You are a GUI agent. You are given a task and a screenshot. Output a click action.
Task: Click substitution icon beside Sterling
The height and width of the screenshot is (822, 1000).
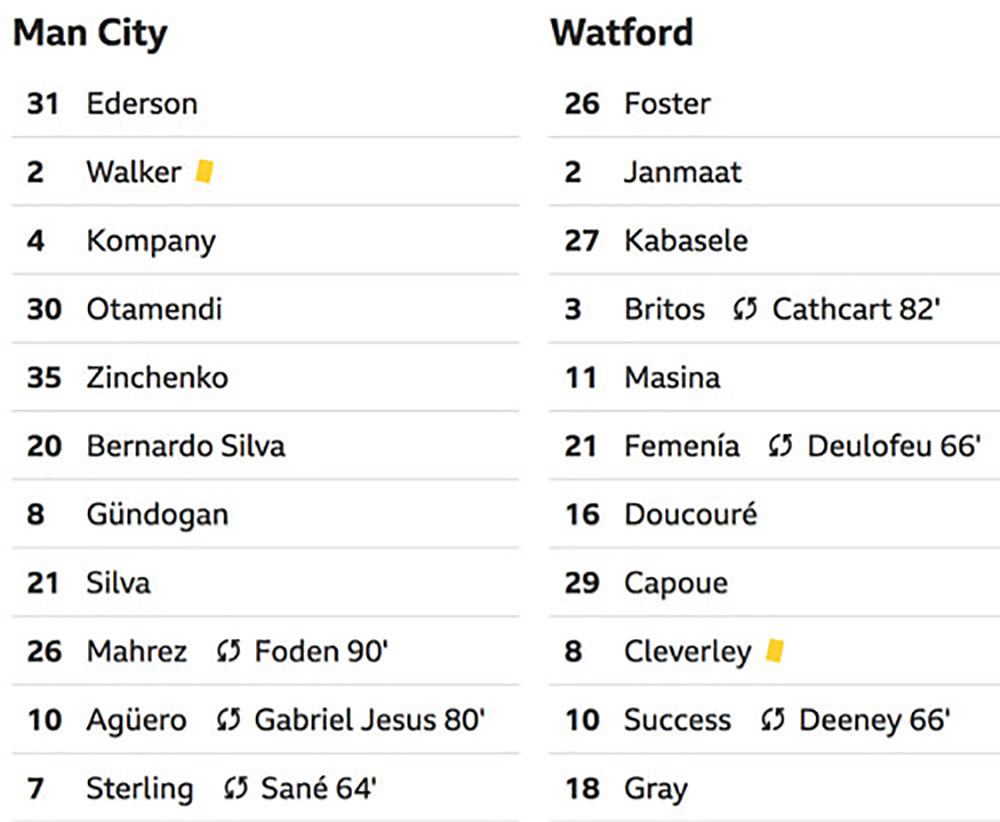click(x=235, y=788)
